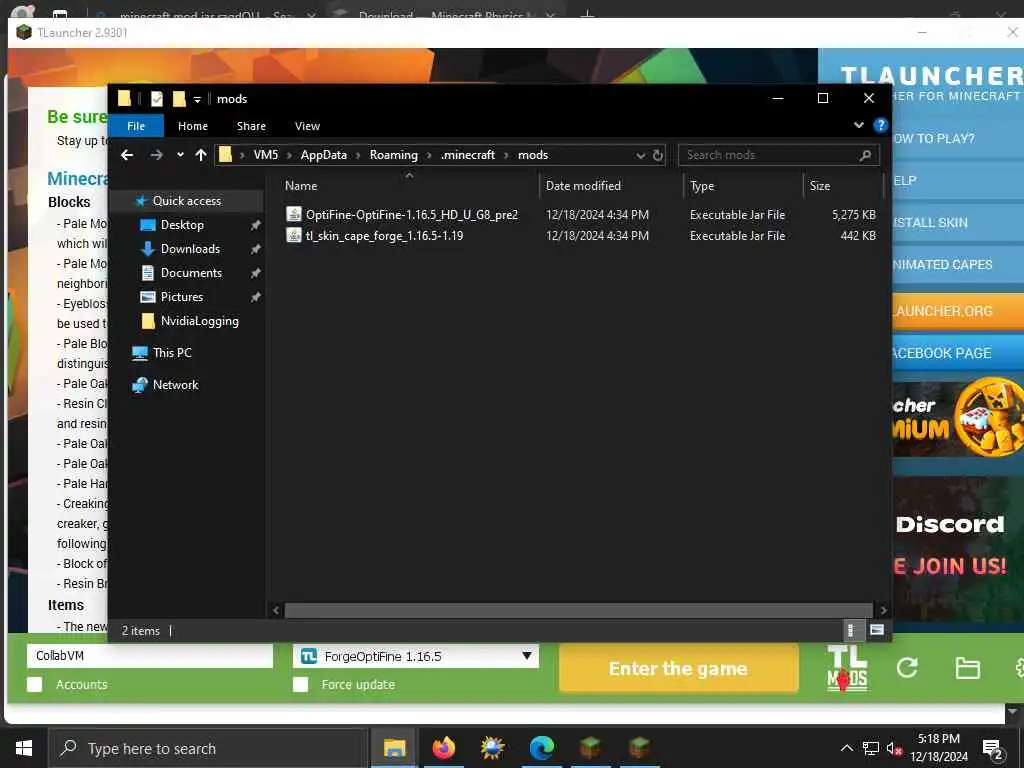Screen dimensions: 1024x768
Task: Expand the Explorer ribbon chevron
Action: pyautogui.click(x=859, y=125)
